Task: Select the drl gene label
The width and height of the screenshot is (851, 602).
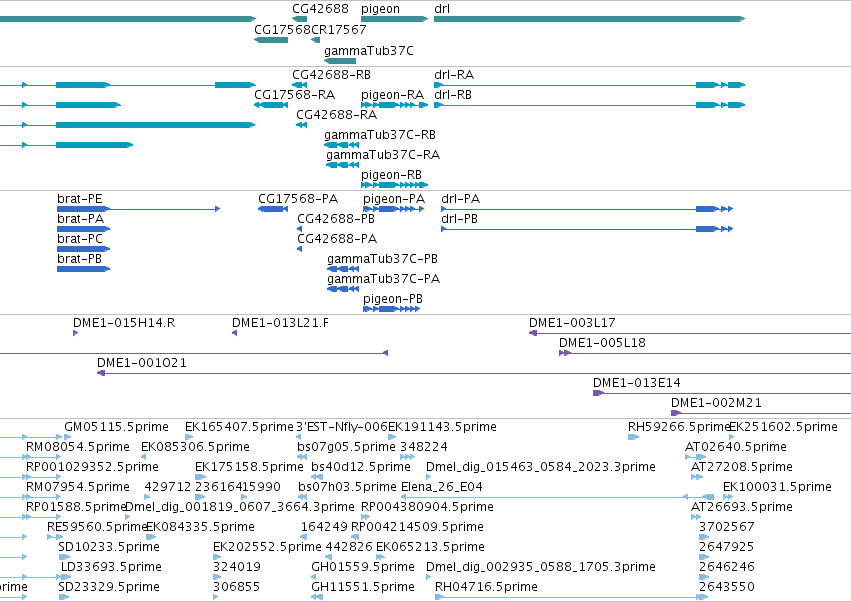Action: (442, 9)
